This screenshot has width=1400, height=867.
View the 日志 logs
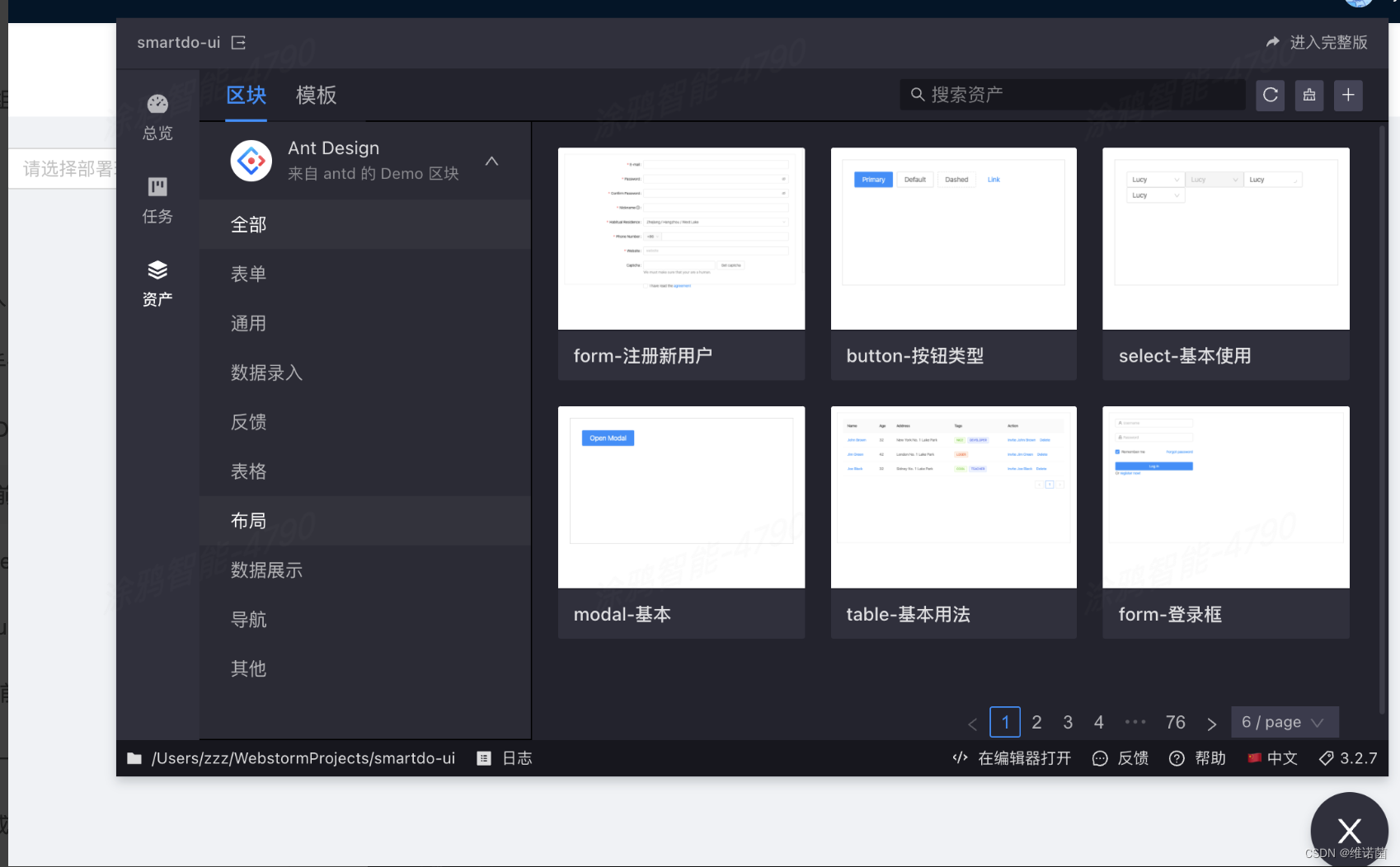[x=505, y=757]
